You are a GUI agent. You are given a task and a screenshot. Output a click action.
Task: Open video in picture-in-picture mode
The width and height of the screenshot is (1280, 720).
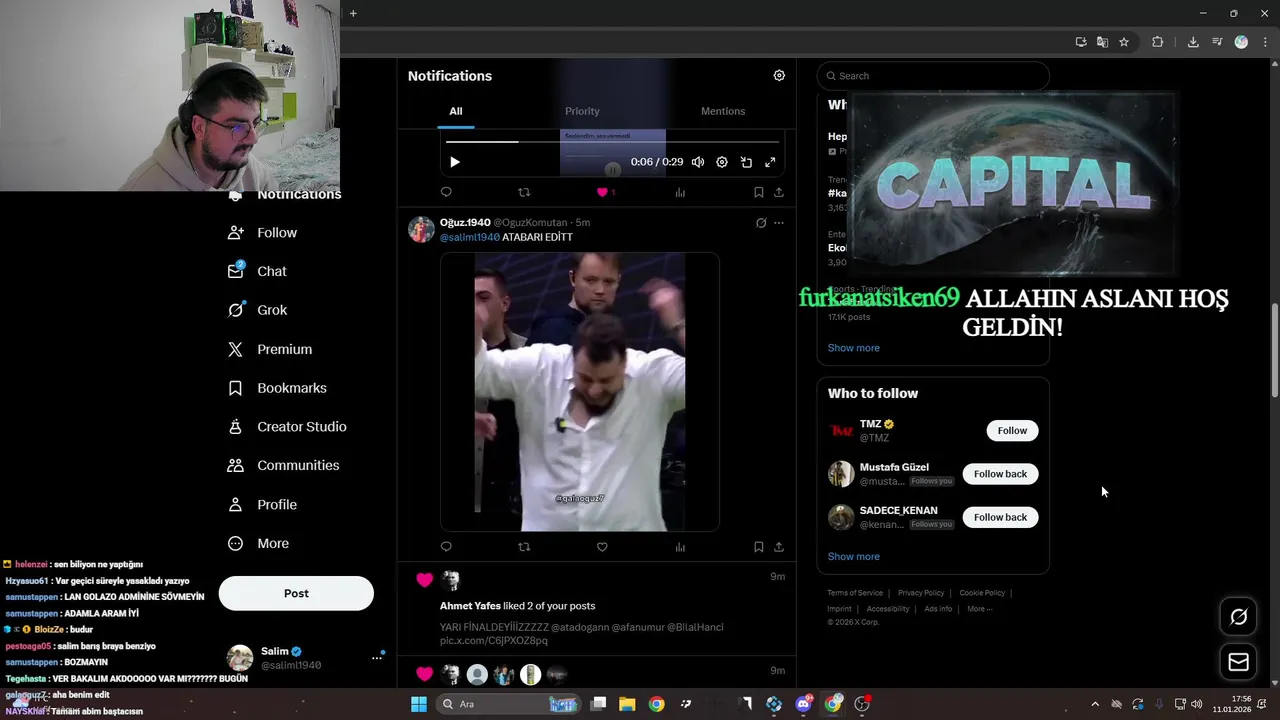pos(746,162)
